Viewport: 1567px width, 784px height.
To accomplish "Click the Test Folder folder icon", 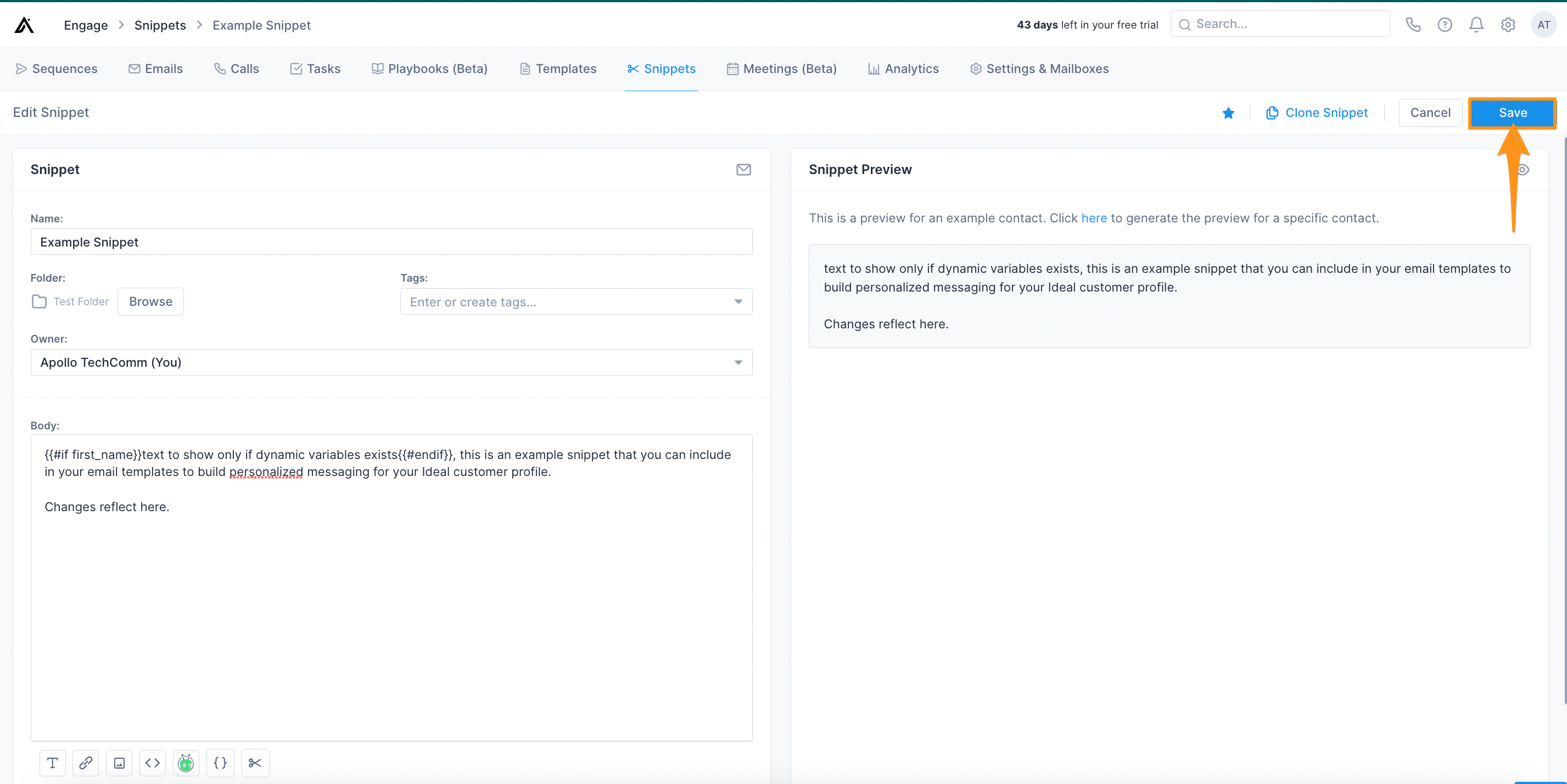I will pos(39,301).
